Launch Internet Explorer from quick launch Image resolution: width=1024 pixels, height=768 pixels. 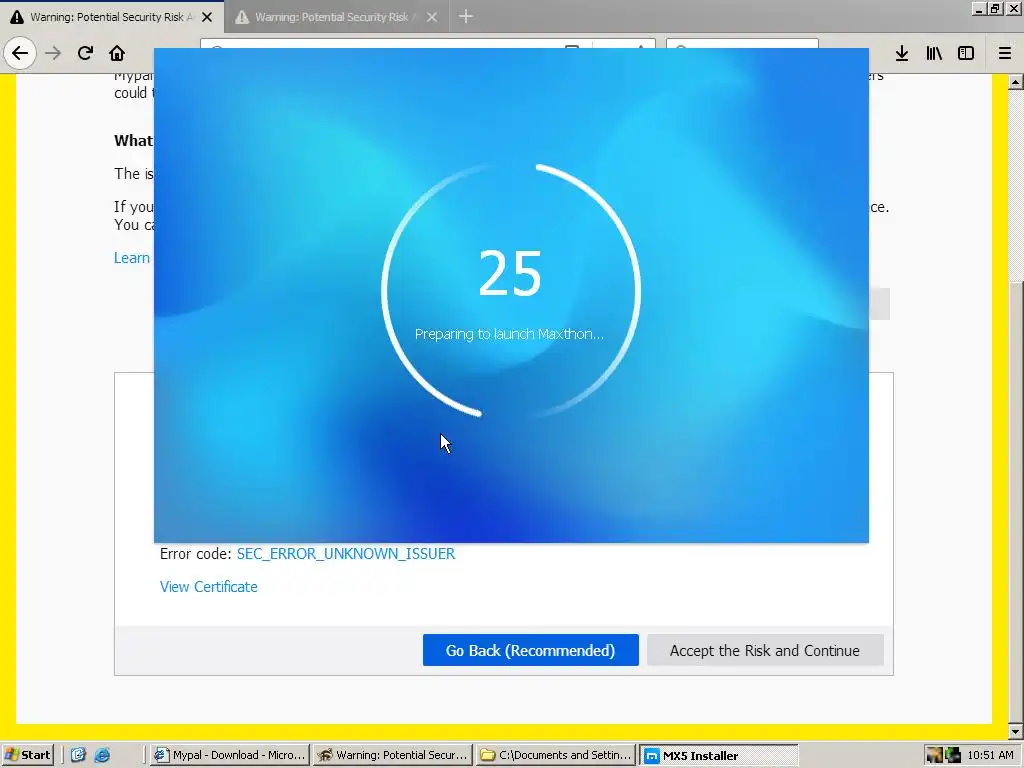[102, 755]
